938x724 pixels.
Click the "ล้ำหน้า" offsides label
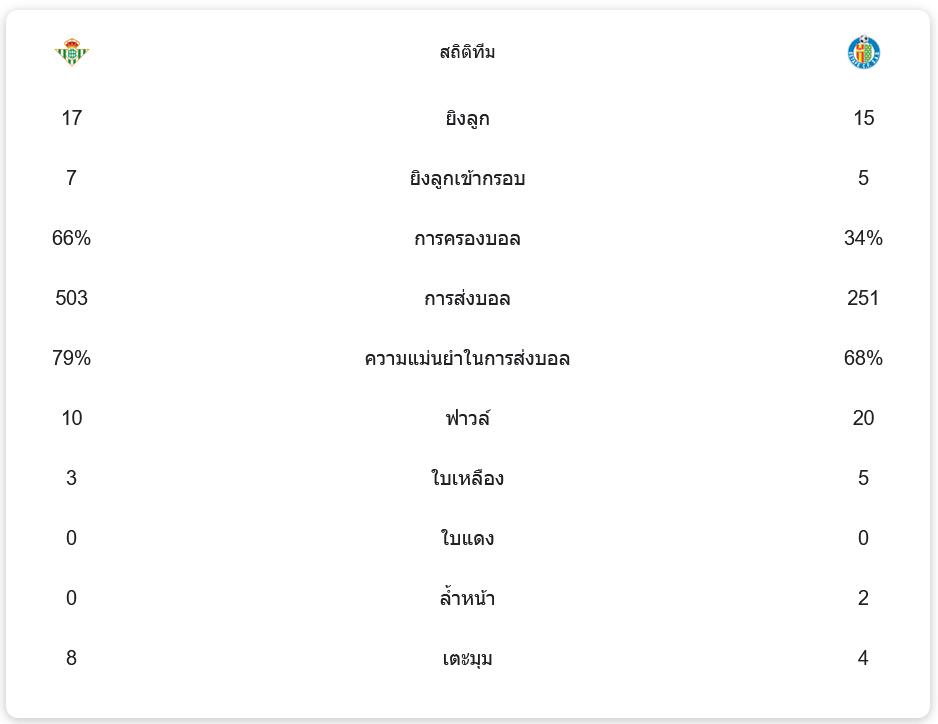pyautogui.click(x=467, y=599)
